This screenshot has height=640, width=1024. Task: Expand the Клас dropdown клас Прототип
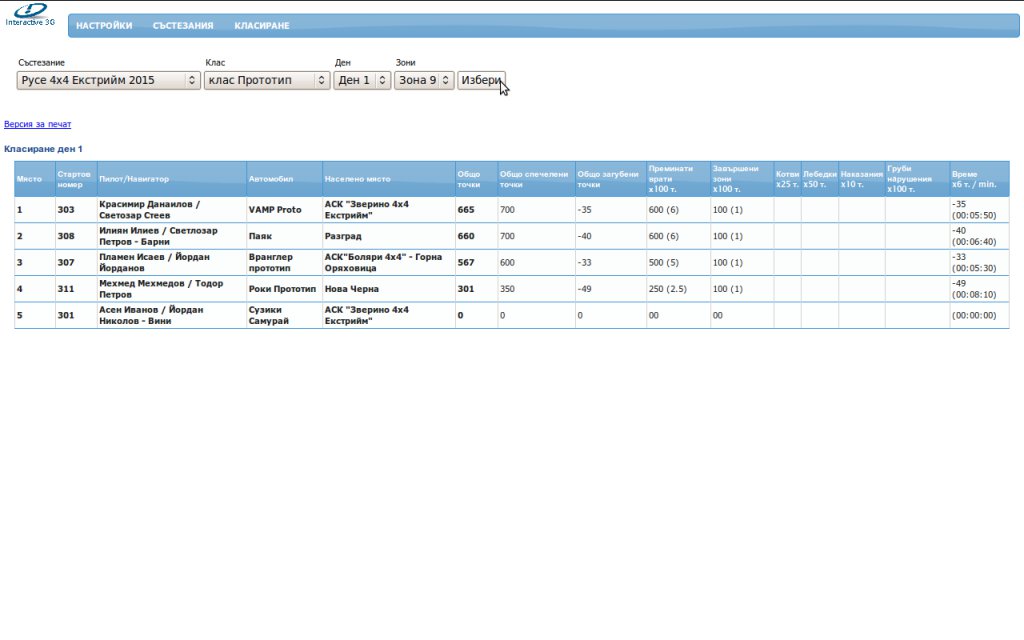[x=267, y=80]
